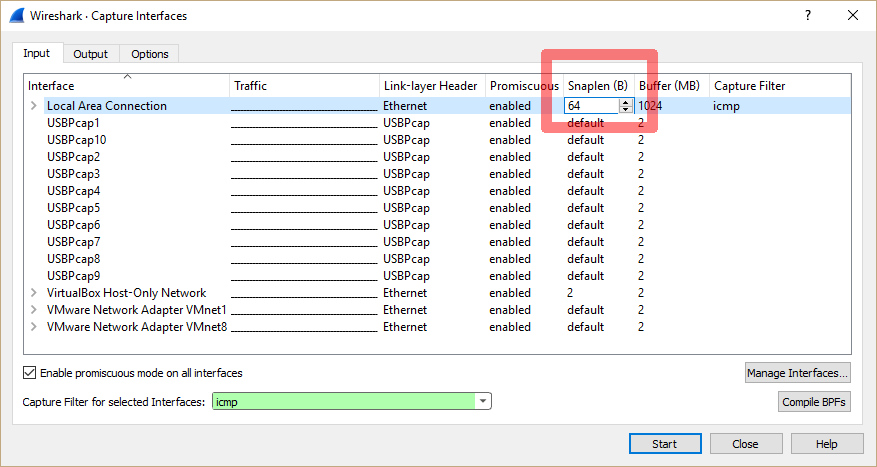877x467 pixels.
Task: Close the Capture Interfaces dialog window
Action: pos(853,15)
